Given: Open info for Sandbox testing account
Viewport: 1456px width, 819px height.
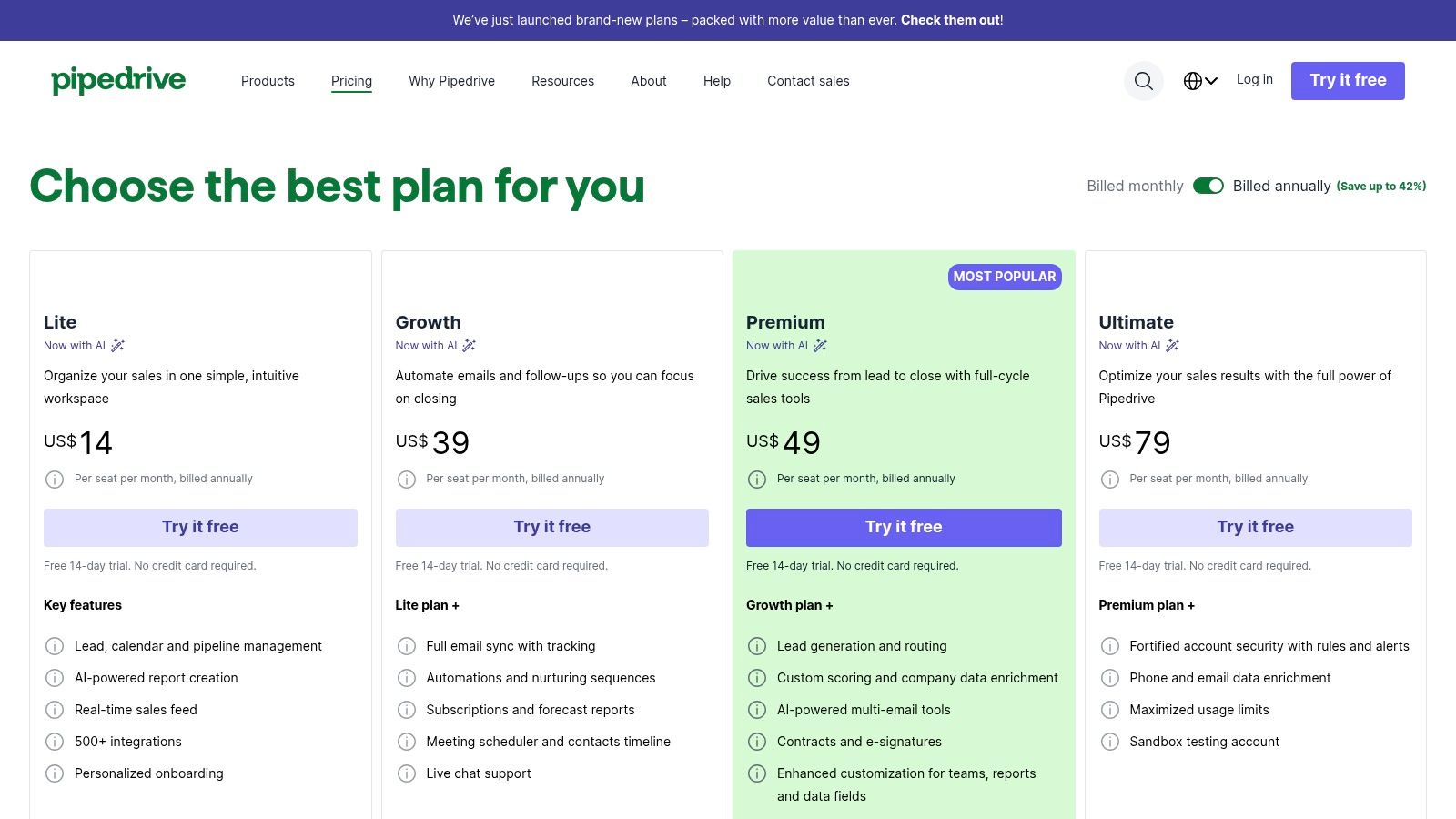Looking at the screenshot, I should point(1110,742).
